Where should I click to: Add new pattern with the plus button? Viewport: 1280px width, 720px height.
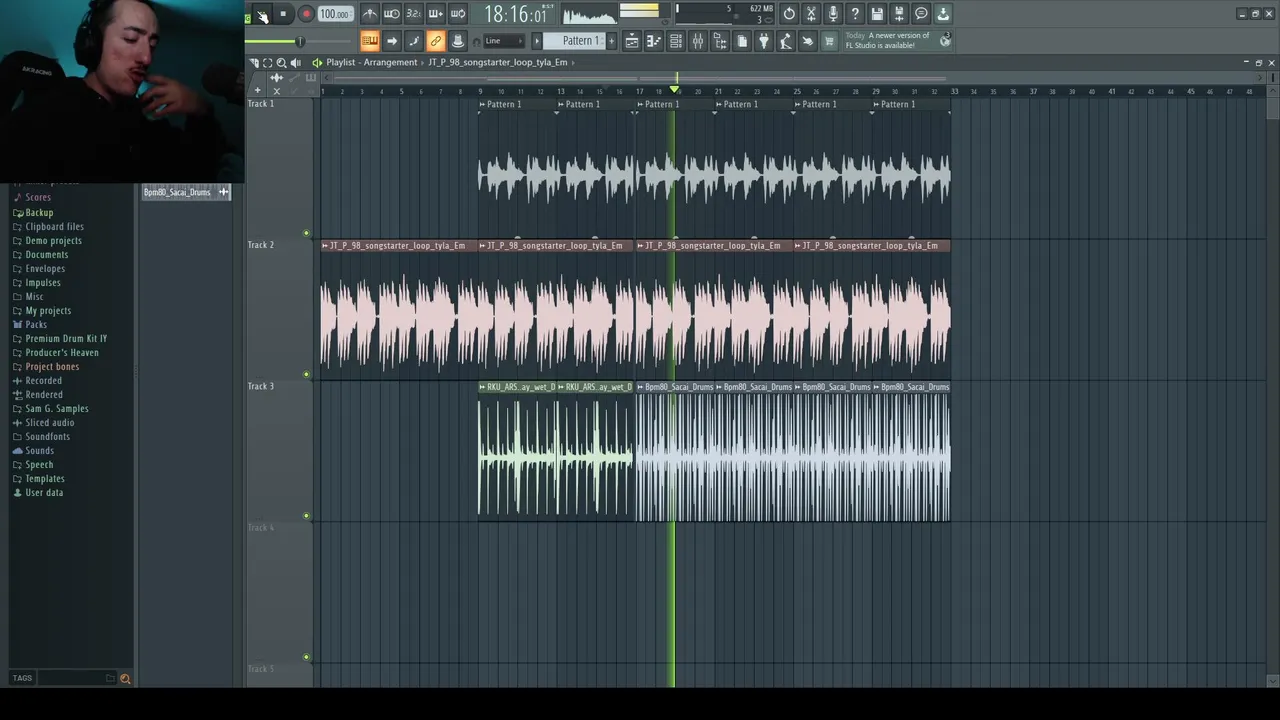click(611, 41)
